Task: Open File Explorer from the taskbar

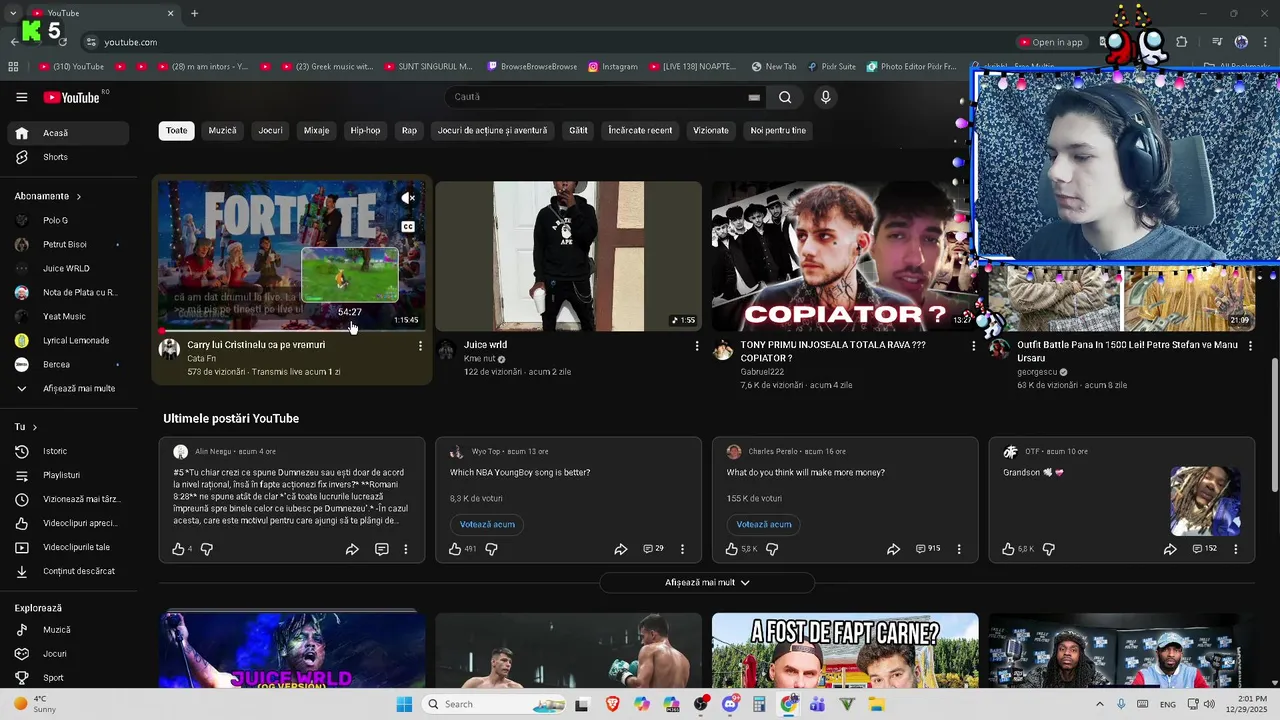Action: [x=877, y=704]
